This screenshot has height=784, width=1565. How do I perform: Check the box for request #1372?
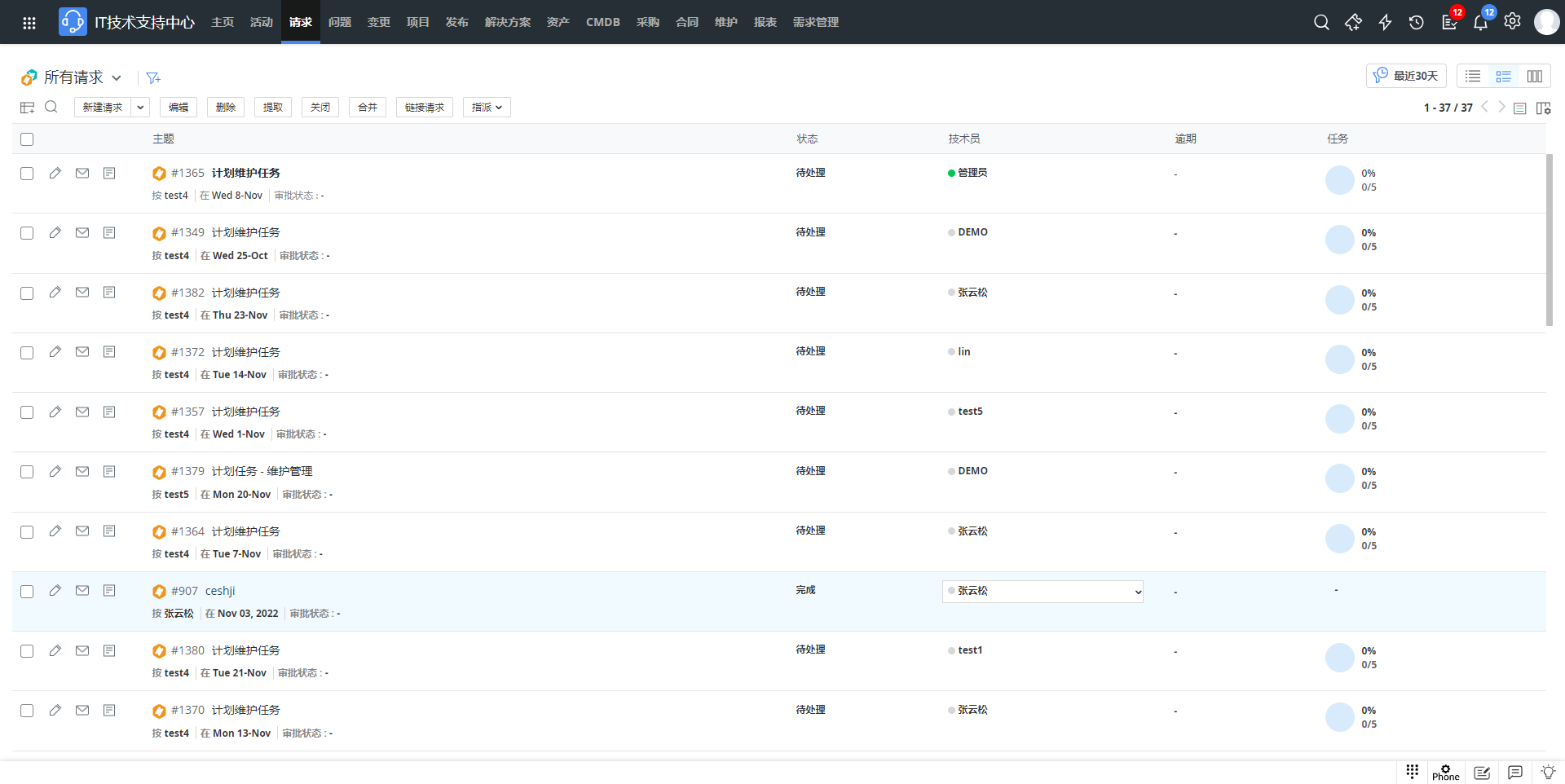pyautogui.click(x=27, y=353)
